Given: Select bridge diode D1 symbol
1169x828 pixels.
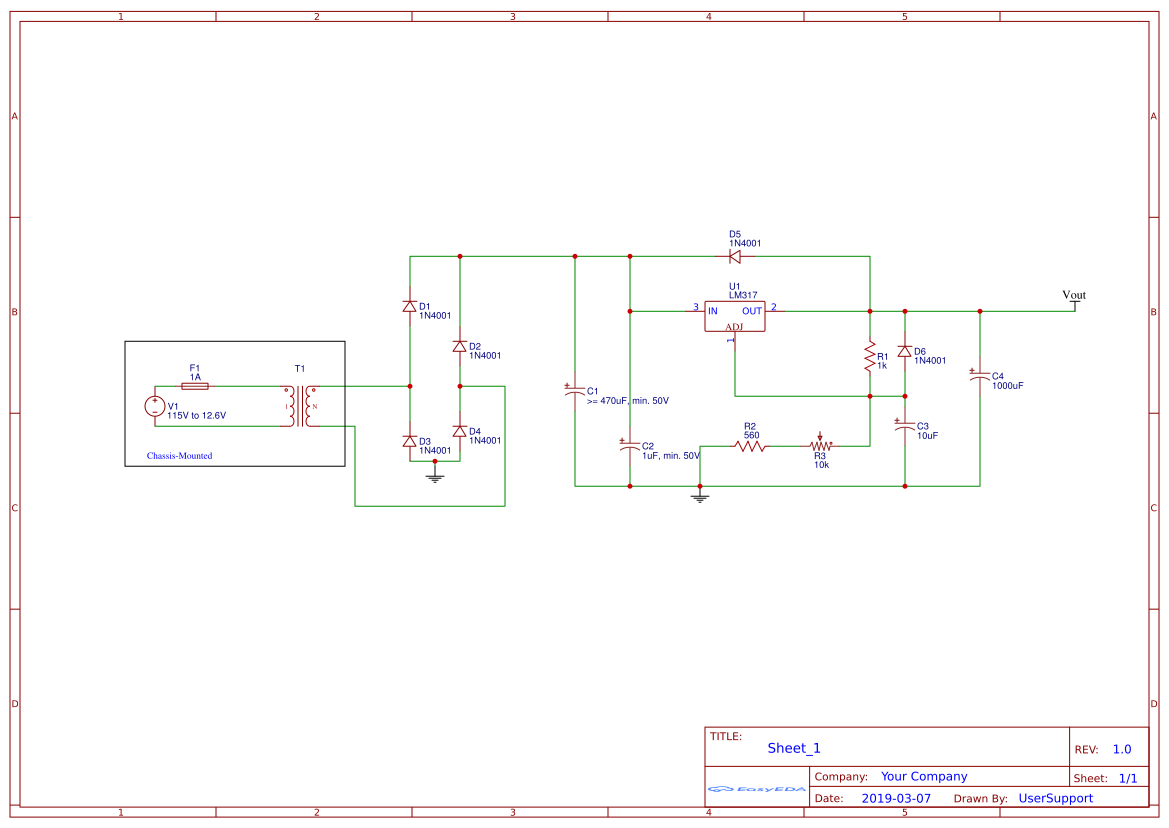Looking at the screenshot, I should [x=410, y=305].
